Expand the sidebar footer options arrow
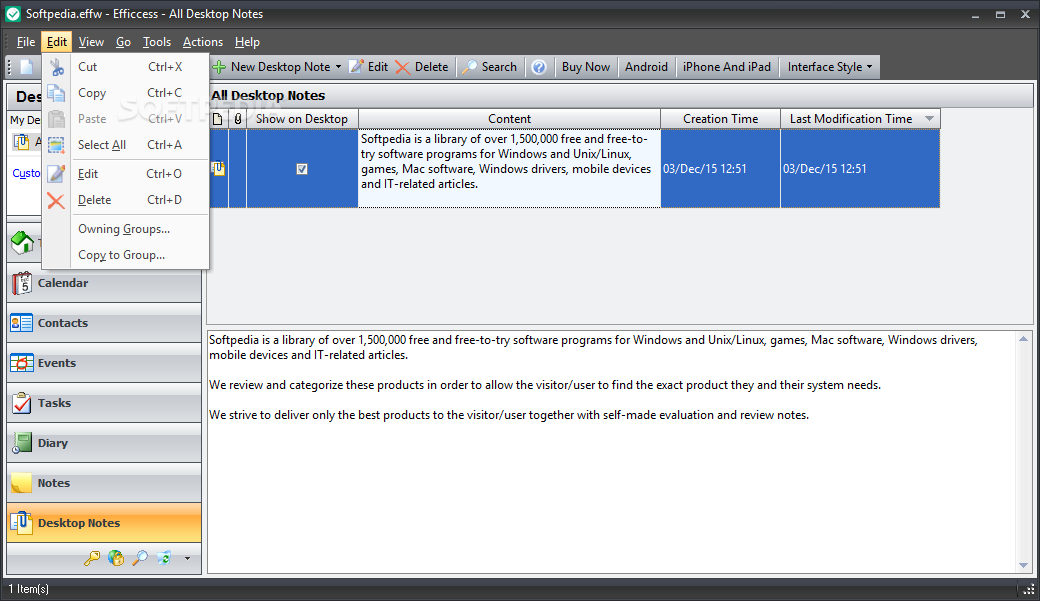 click(187, 559)
